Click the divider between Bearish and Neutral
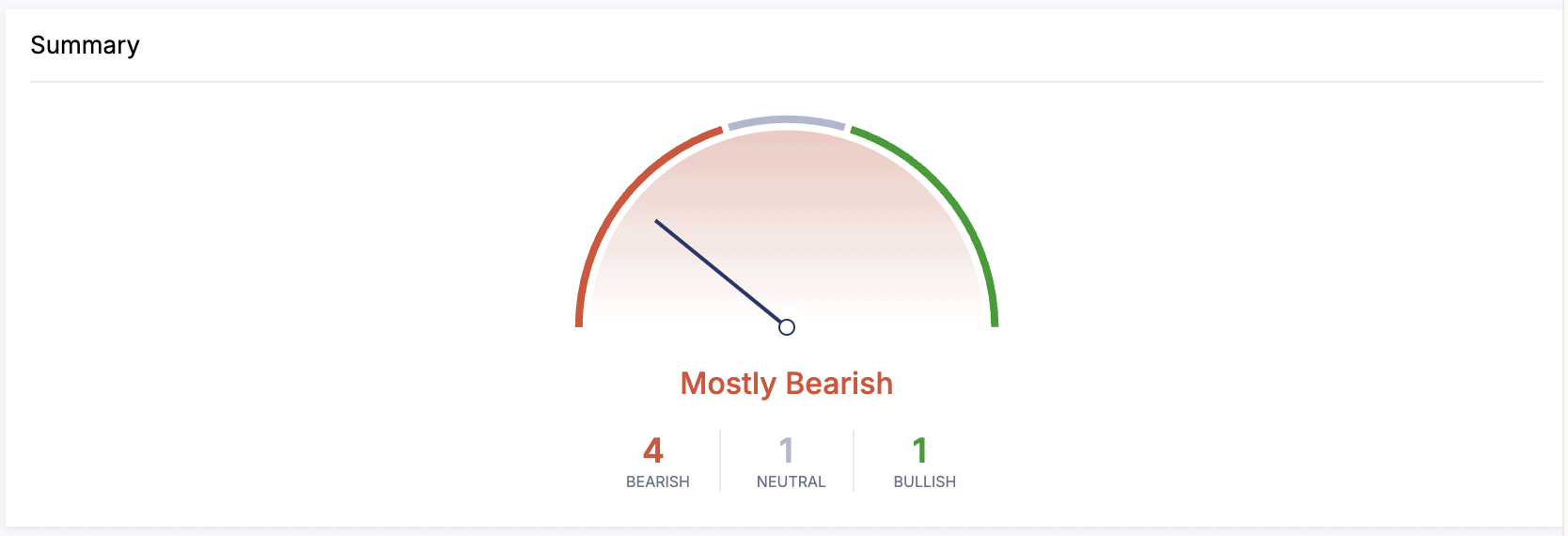The height and width of the screenshot is (536, 1568). (x=720, y=461)
